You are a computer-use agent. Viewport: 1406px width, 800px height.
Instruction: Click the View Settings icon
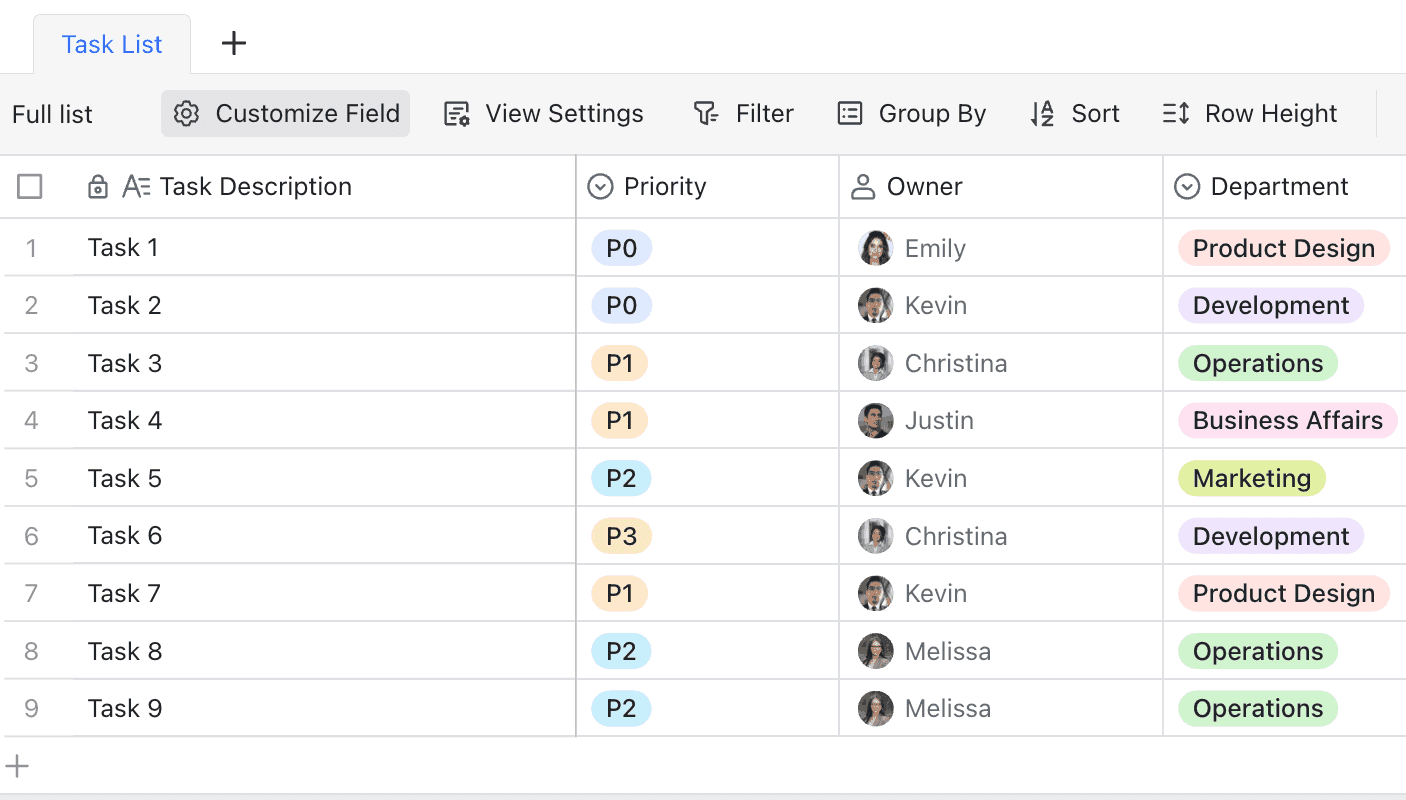(x=457, y=114)
